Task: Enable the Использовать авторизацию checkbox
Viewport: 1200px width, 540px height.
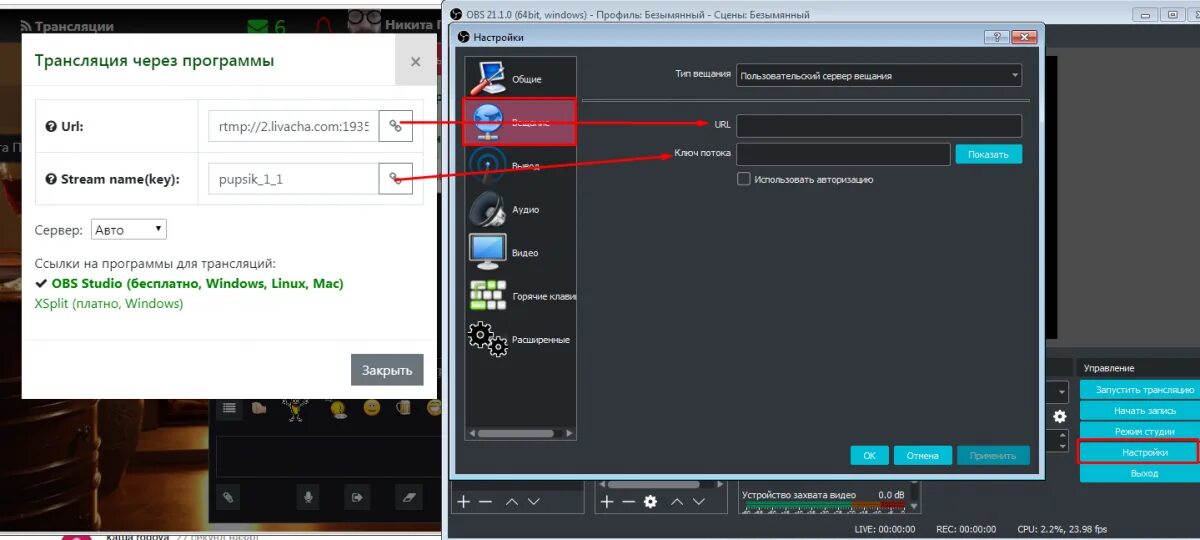Action: (x=743, y=179)
